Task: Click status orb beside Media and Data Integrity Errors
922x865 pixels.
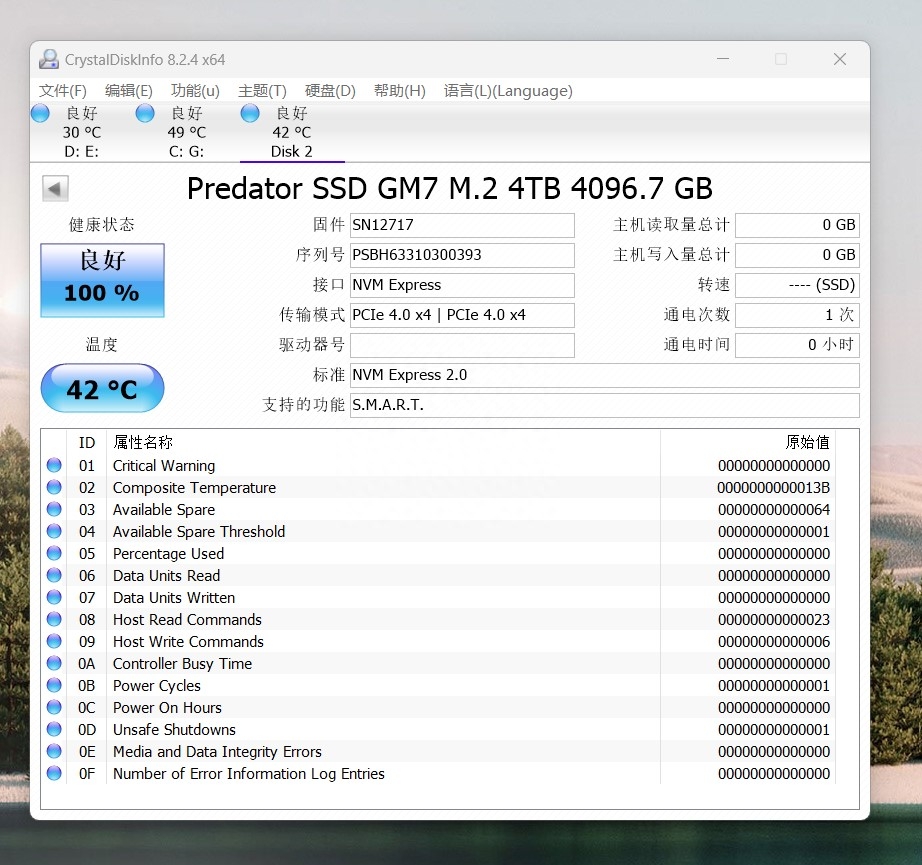Action: 54,751
